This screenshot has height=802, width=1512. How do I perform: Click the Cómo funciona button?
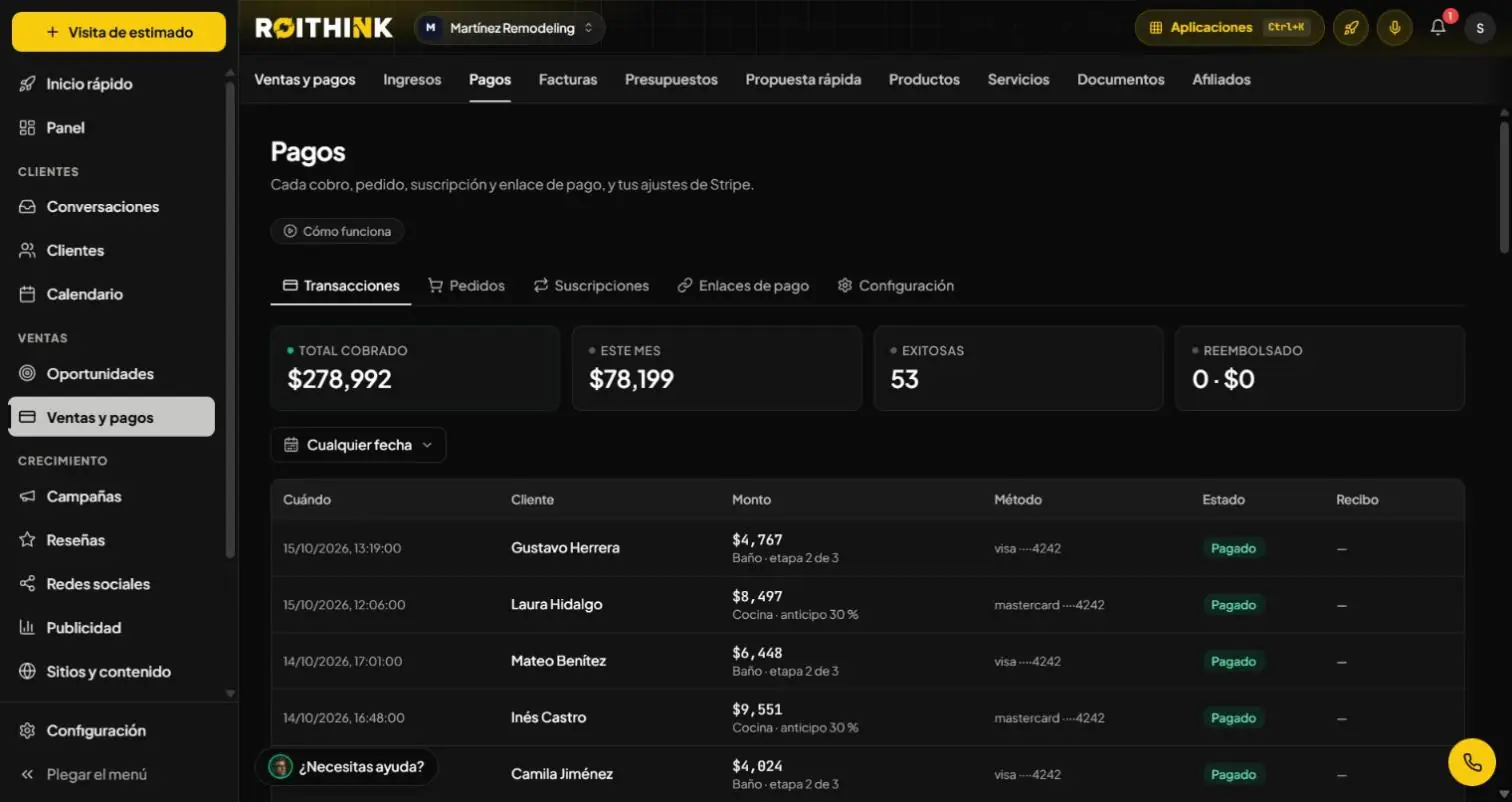(x=337, y=231)
